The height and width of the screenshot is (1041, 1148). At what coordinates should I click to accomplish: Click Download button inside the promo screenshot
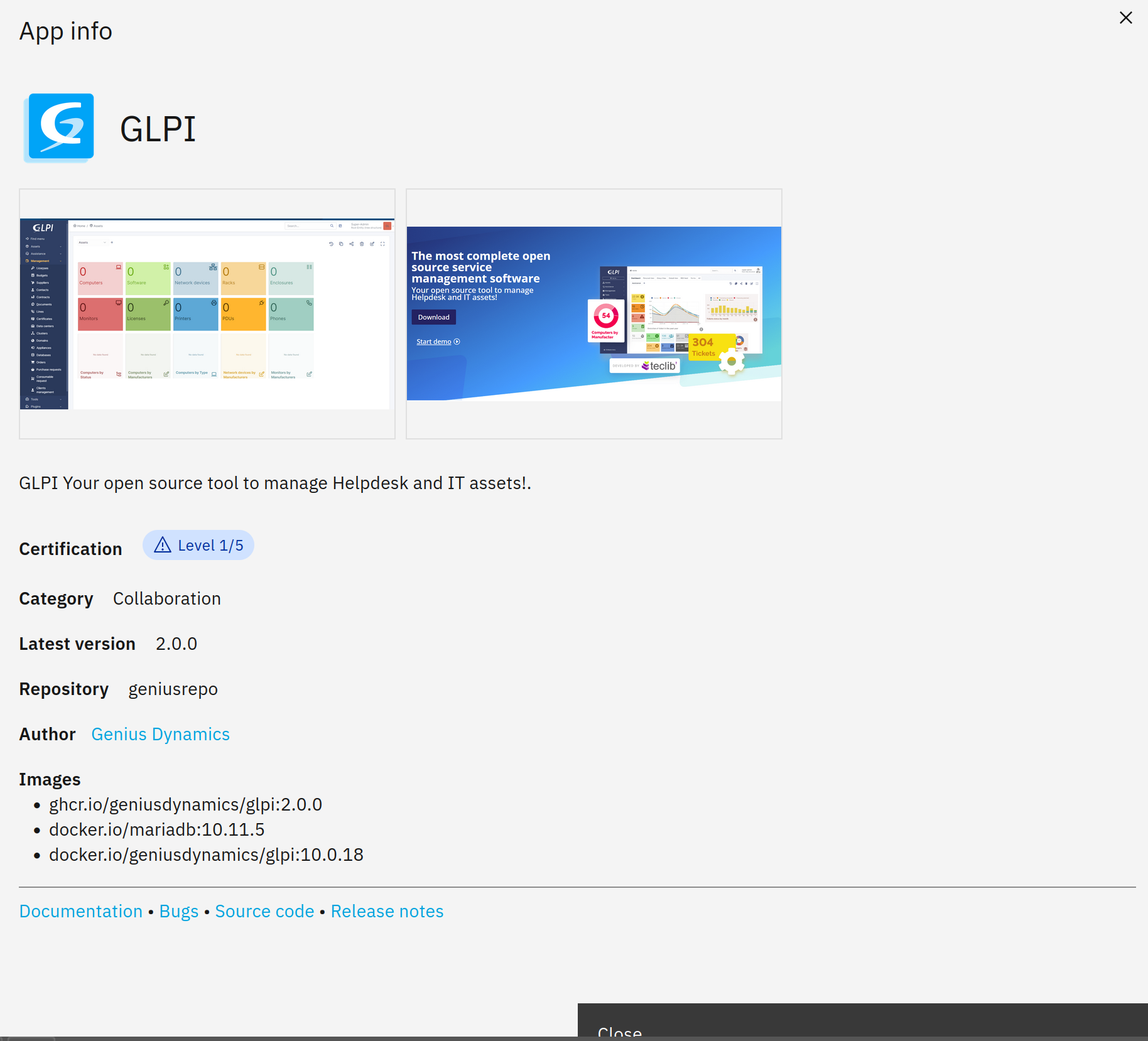433,317
